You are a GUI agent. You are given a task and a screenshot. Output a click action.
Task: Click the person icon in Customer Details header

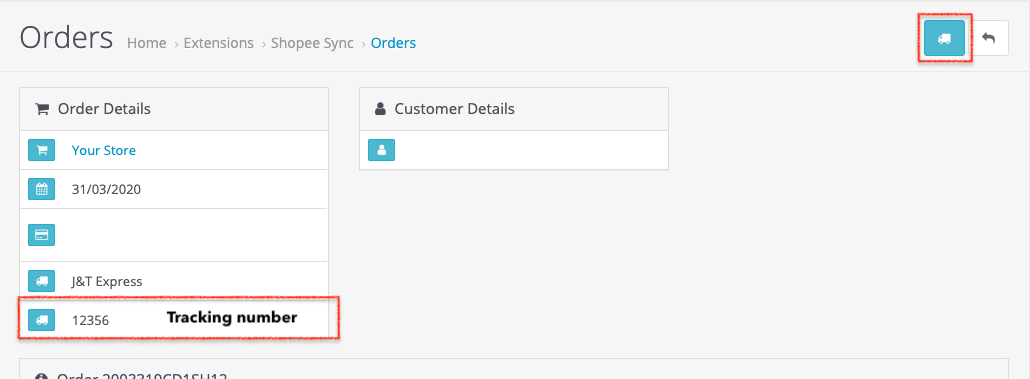click(x=380, y=109)
